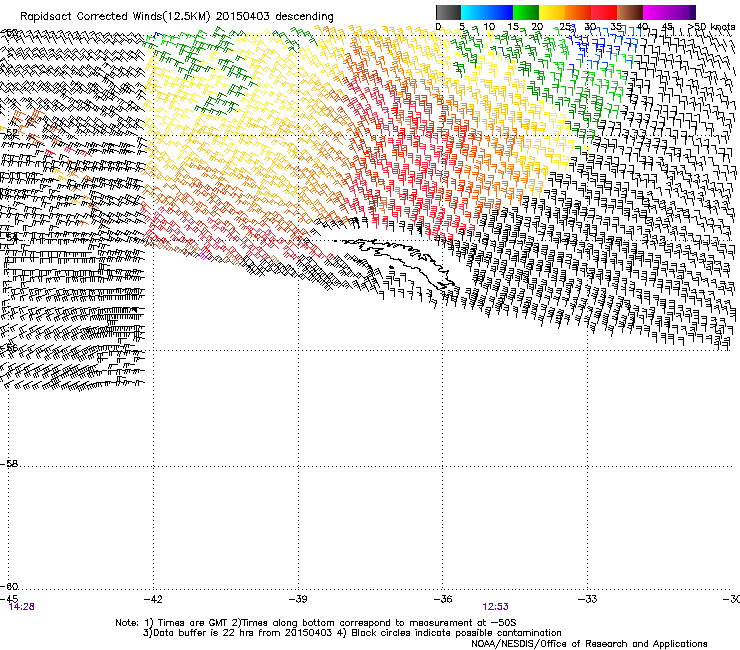Click the '-39' longitude axis label
This screenshot has width=740, height=650.
point(298,599)
